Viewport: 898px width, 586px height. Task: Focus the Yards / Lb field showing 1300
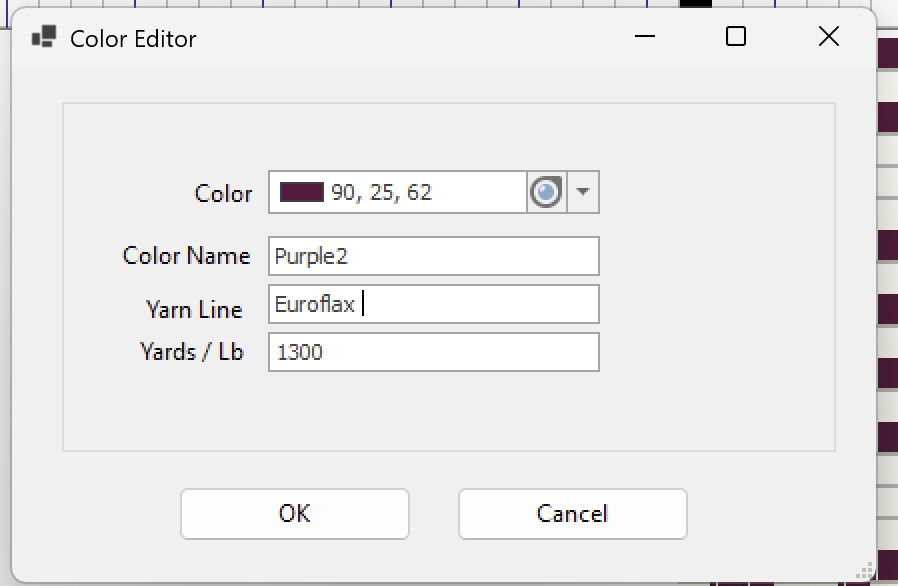pos(433,352)
